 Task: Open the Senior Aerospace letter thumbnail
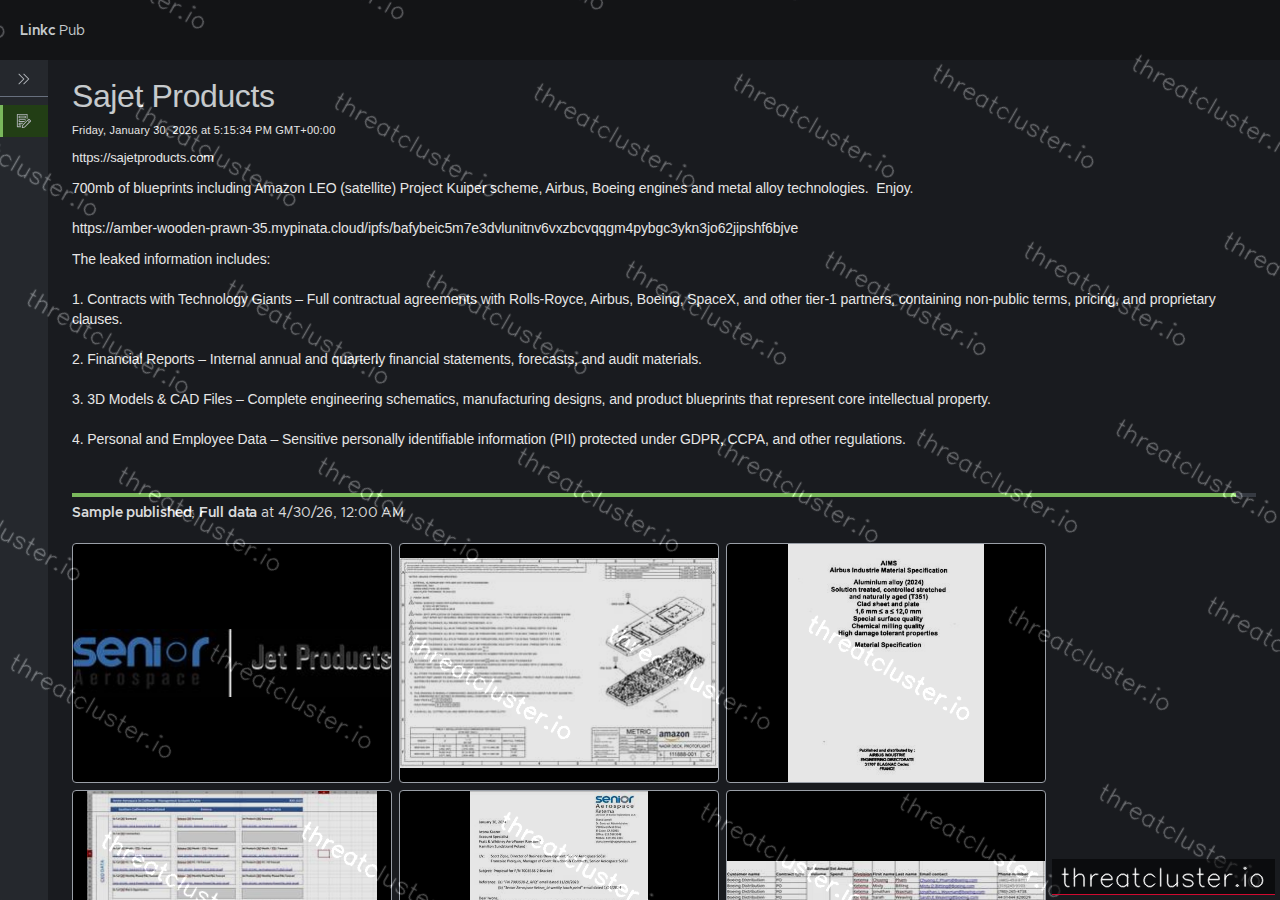559,845
